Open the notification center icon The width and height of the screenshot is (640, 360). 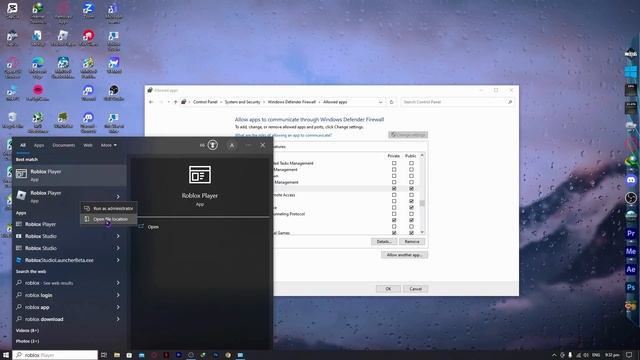click(629, 355)
